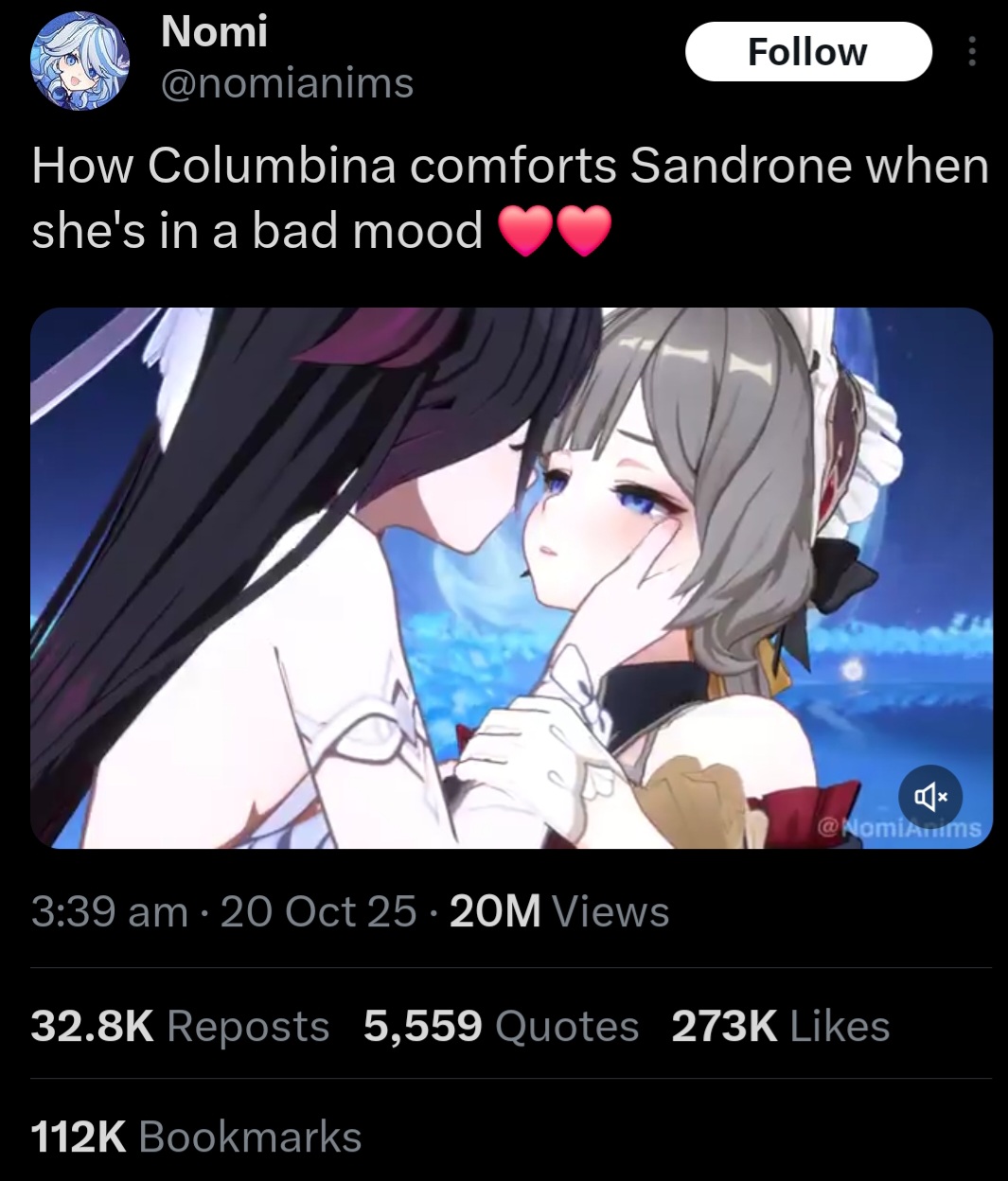Follow the Nomi account
Viewport: 1008px width, 1181px height.
click(807, 52)
